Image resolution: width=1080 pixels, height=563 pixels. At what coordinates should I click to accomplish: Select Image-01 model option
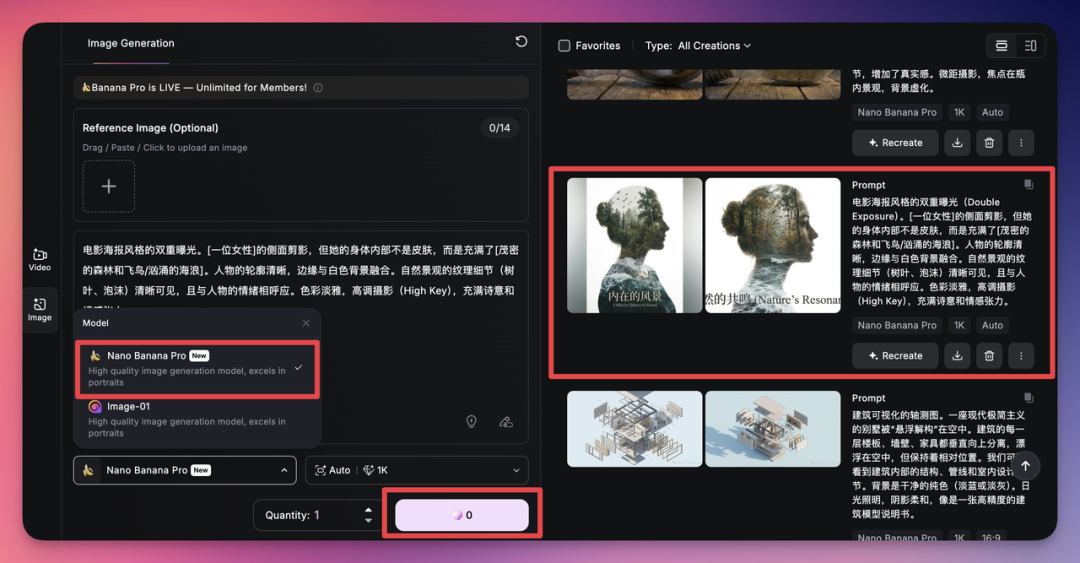197,420
